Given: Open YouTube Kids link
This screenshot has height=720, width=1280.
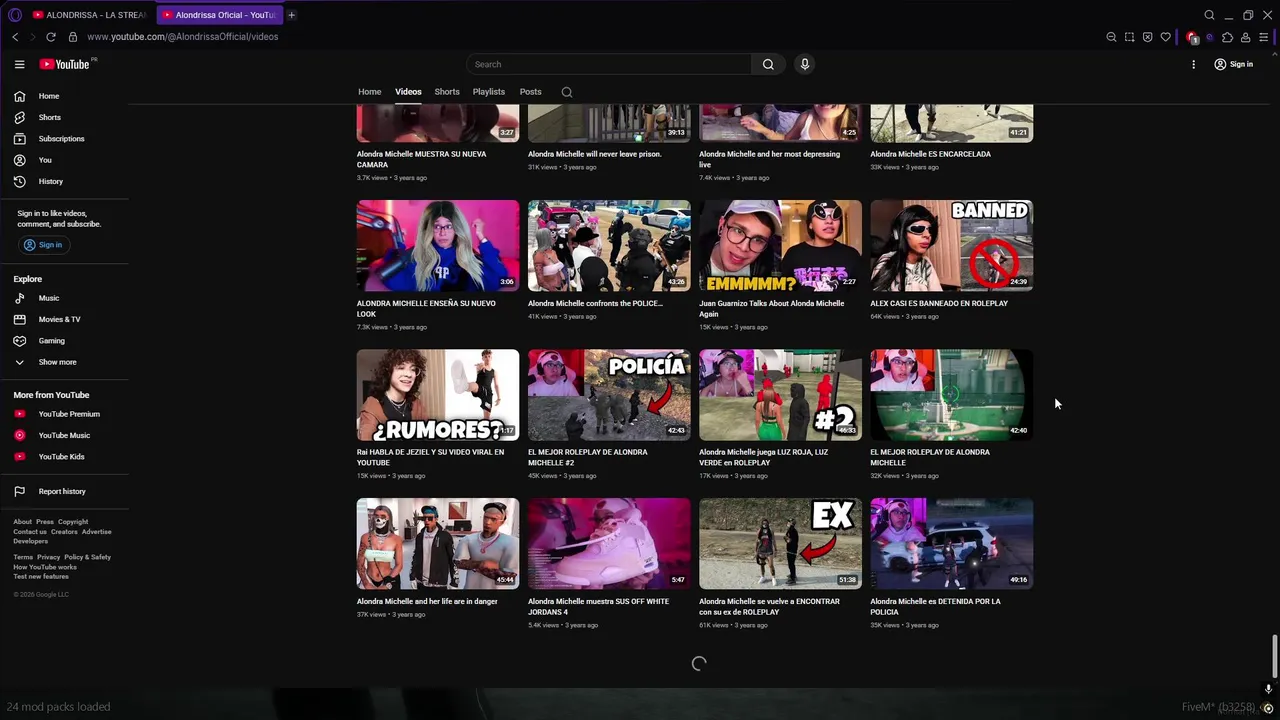Looking at the screenshot, I should (64, 457).
